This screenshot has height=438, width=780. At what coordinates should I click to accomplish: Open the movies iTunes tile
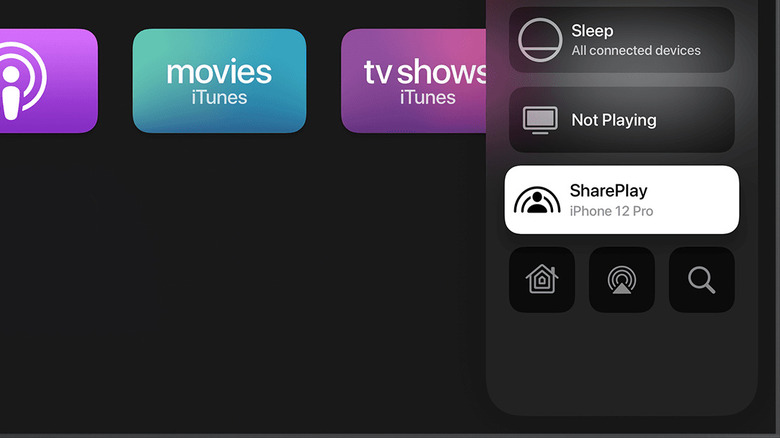[x=219, y=81]
